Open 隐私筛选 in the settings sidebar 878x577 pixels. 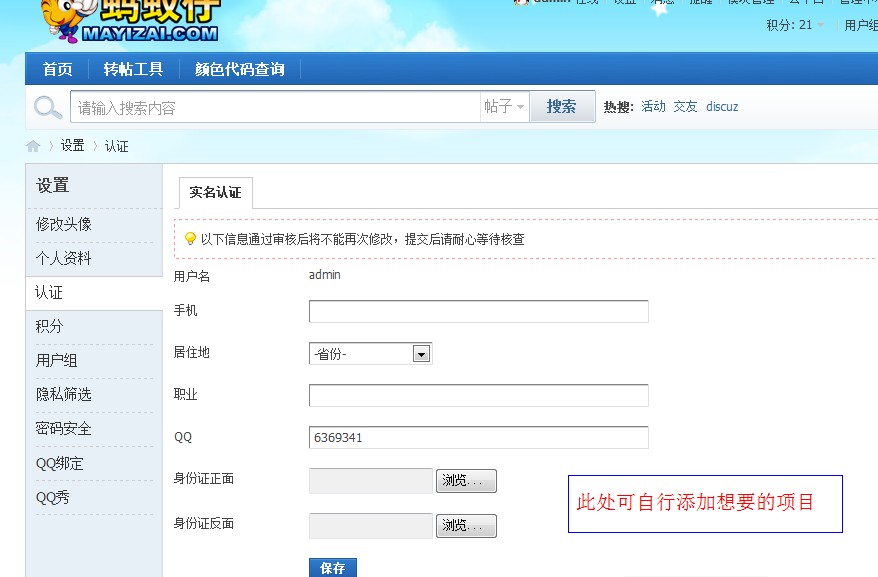tap(63, 394)
